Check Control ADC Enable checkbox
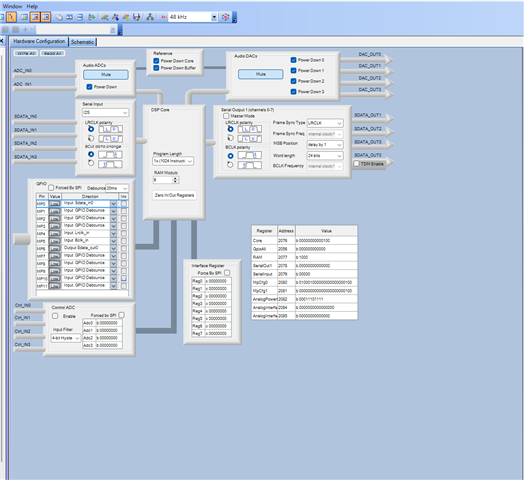This screenshot has height=480, width=524. 55,316
